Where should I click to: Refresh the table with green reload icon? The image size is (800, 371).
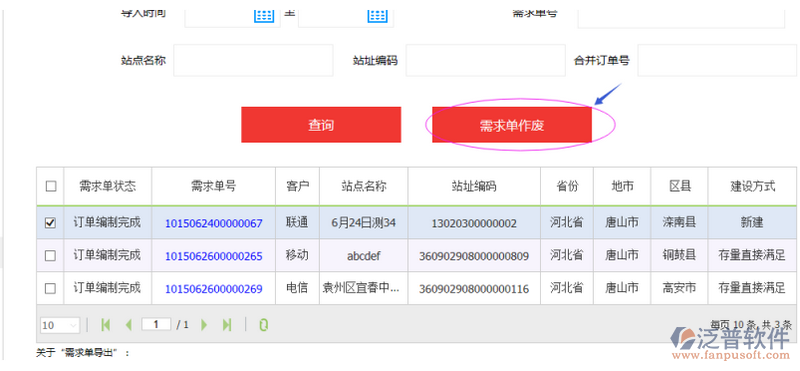(263, 325)
